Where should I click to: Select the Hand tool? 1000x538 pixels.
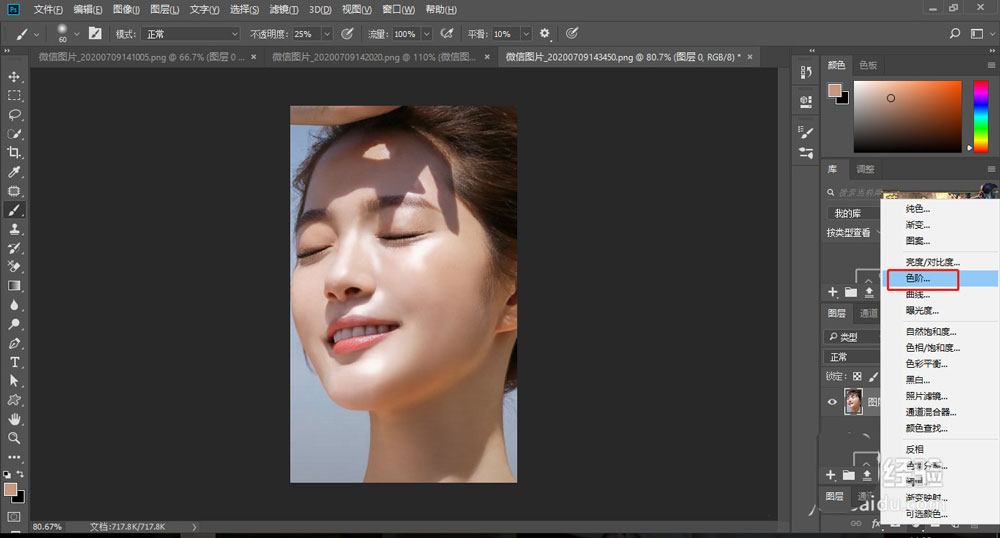tap(15, 419)
